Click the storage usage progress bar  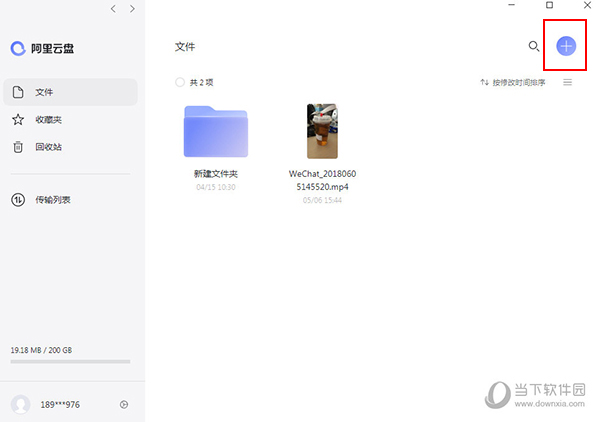click(x=70, y=362)
